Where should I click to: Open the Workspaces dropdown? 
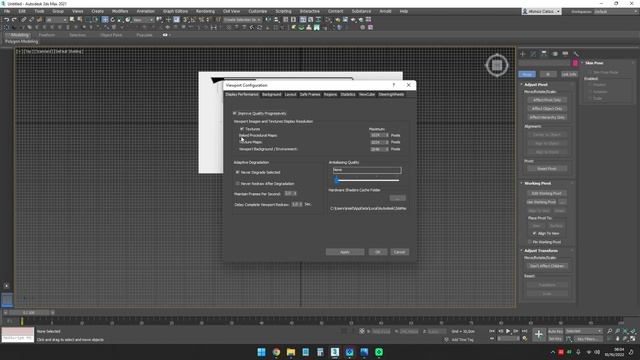614,11
